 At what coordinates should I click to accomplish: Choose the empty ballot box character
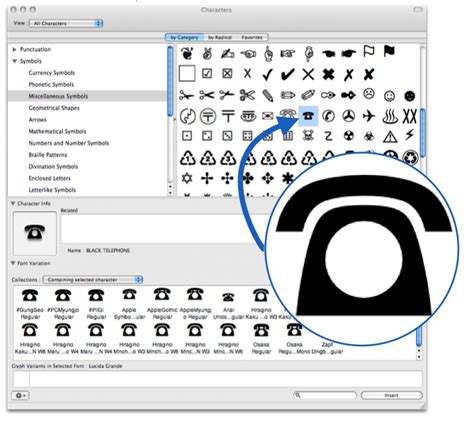tap(187, 74)
